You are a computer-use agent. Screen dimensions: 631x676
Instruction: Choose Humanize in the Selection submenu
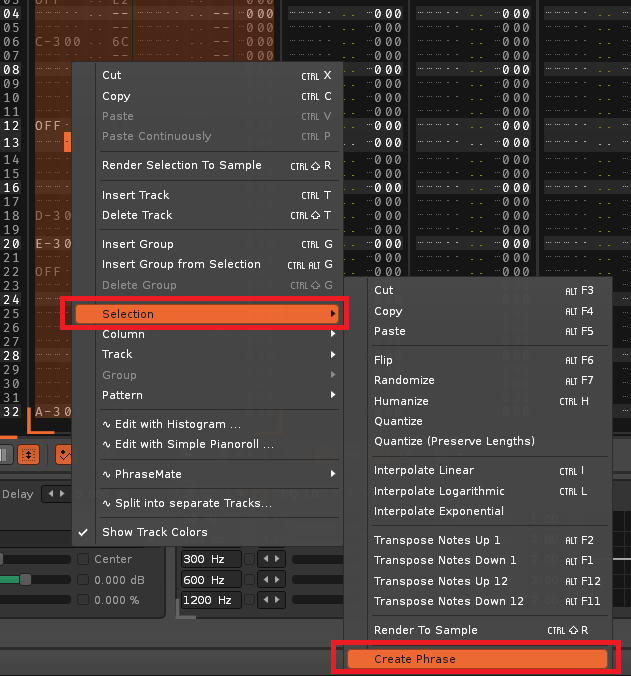(x=401, y=401)
